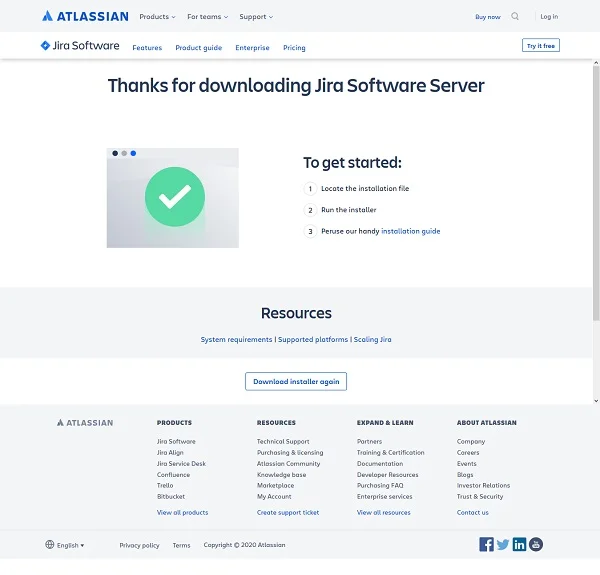600x575 pixels.
Task: Open Atlassian Facebook page icon
Action: (486, 544)
